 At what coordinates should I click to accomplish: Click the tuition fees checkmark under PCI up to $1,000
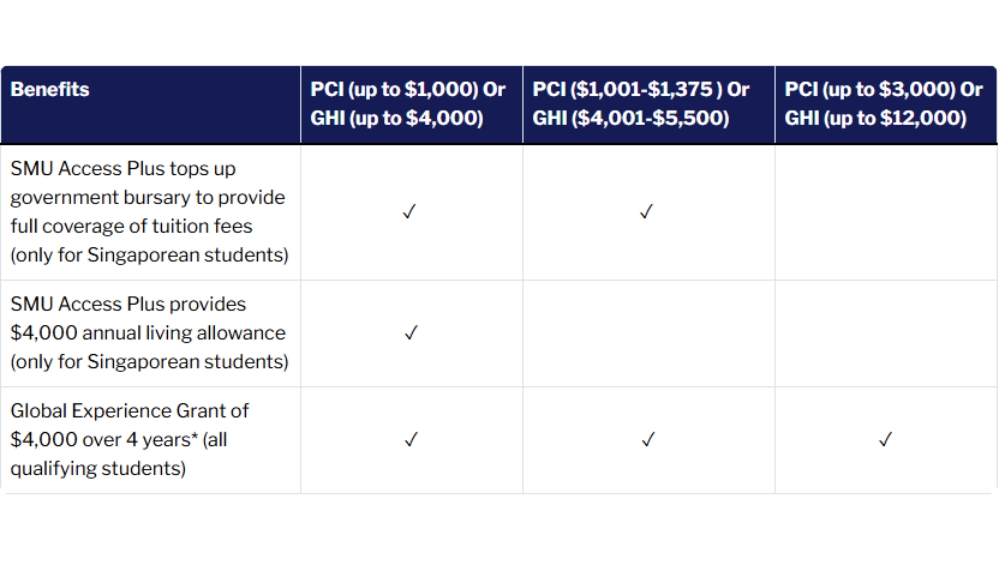pyautogui.click(x=410, y=212)
